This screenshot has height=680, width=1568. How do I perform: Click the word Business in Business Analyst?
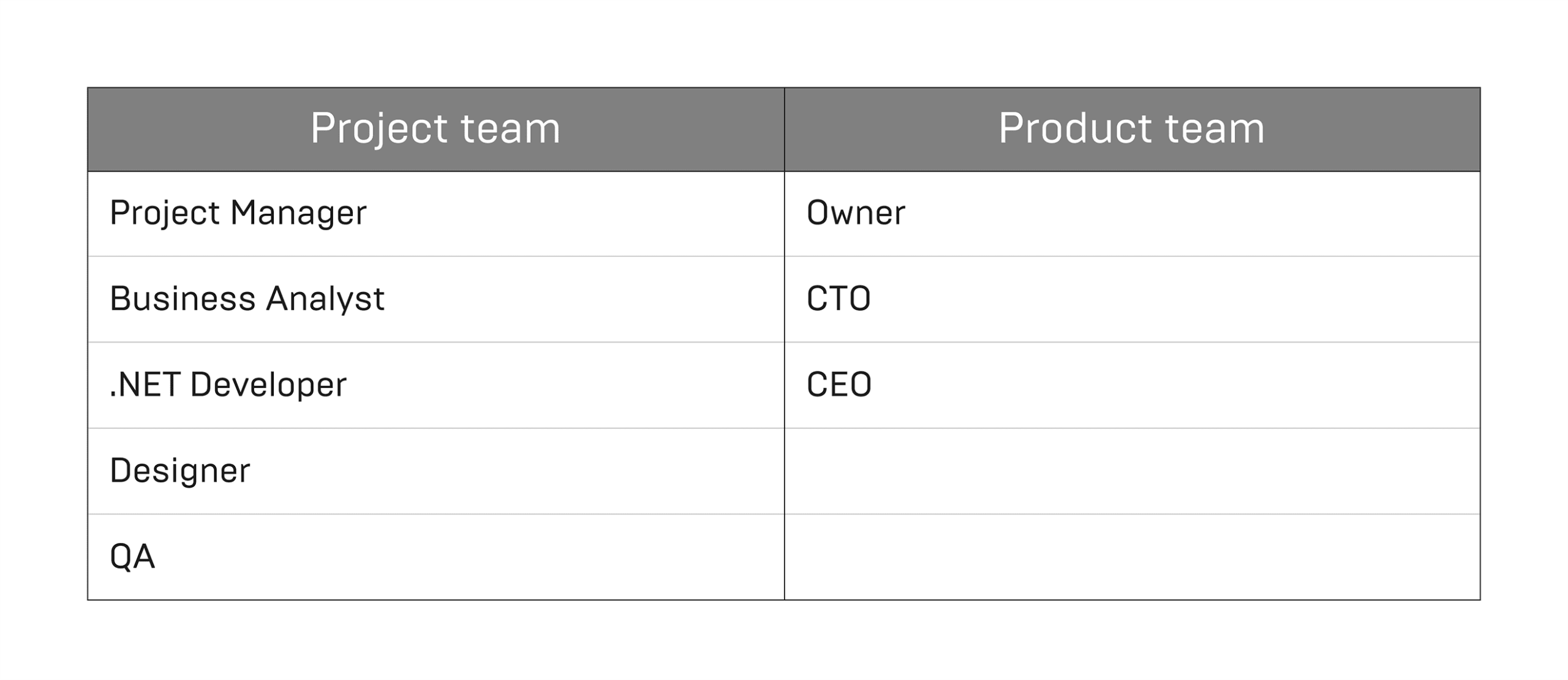183,299
